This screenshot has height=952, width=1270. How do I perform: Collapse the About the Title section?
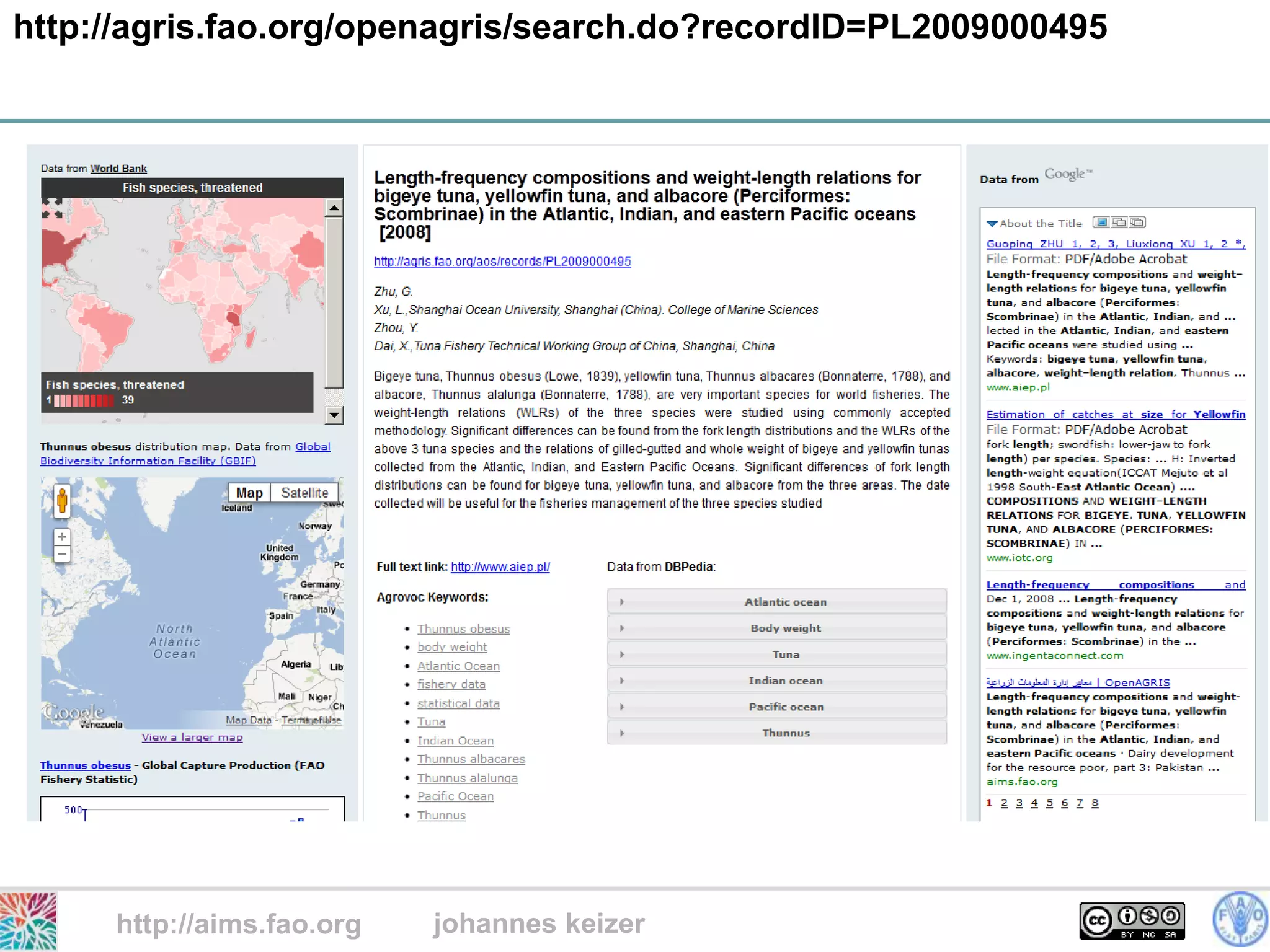pos(992,224)
